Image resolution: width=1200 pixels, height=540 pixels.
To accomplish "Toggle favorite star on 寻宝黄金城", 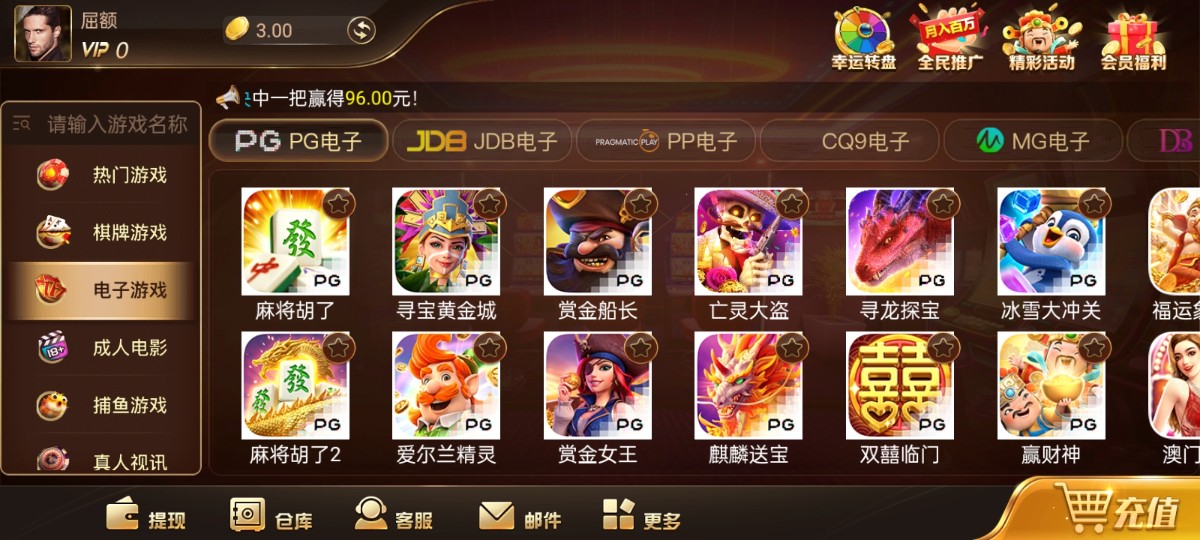I will [489, 204].
